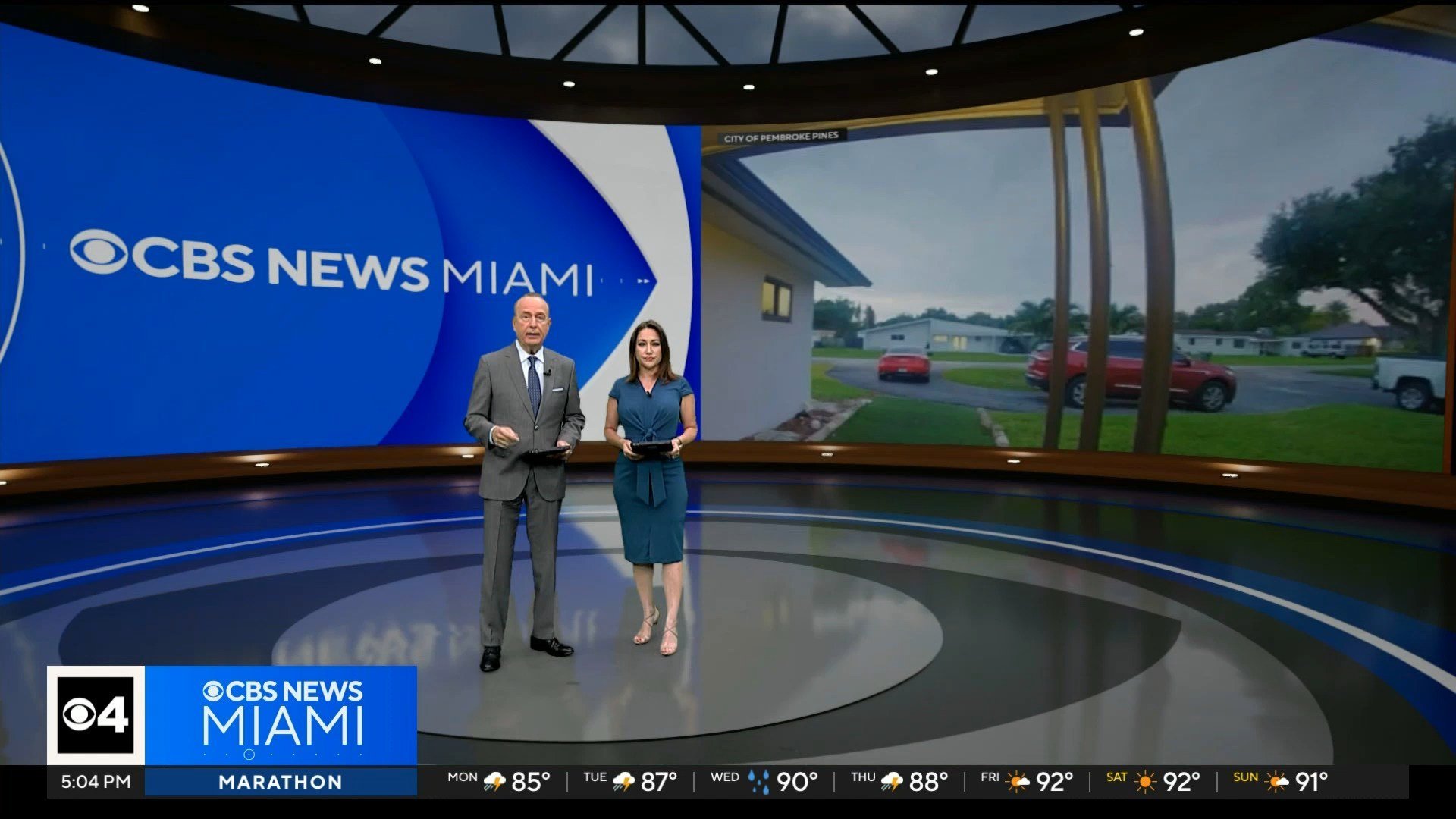Click the FRI 92° forecast temperature
Image resolution: width=1456 pixels, height=819 pixels.
tap(1054, 782)
